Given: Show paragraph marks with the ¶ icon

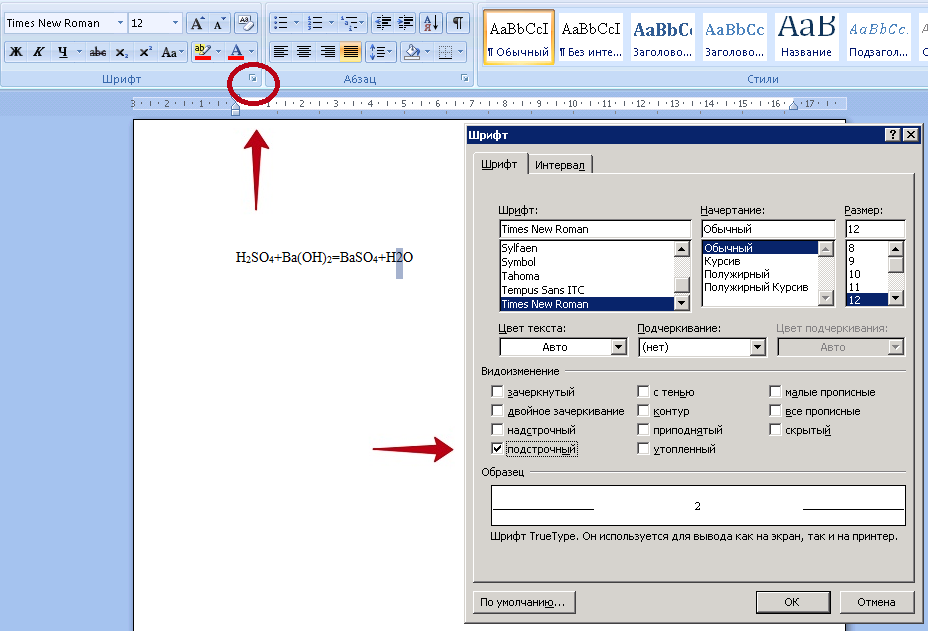Looking at the screenshot, I should (457, 23).
